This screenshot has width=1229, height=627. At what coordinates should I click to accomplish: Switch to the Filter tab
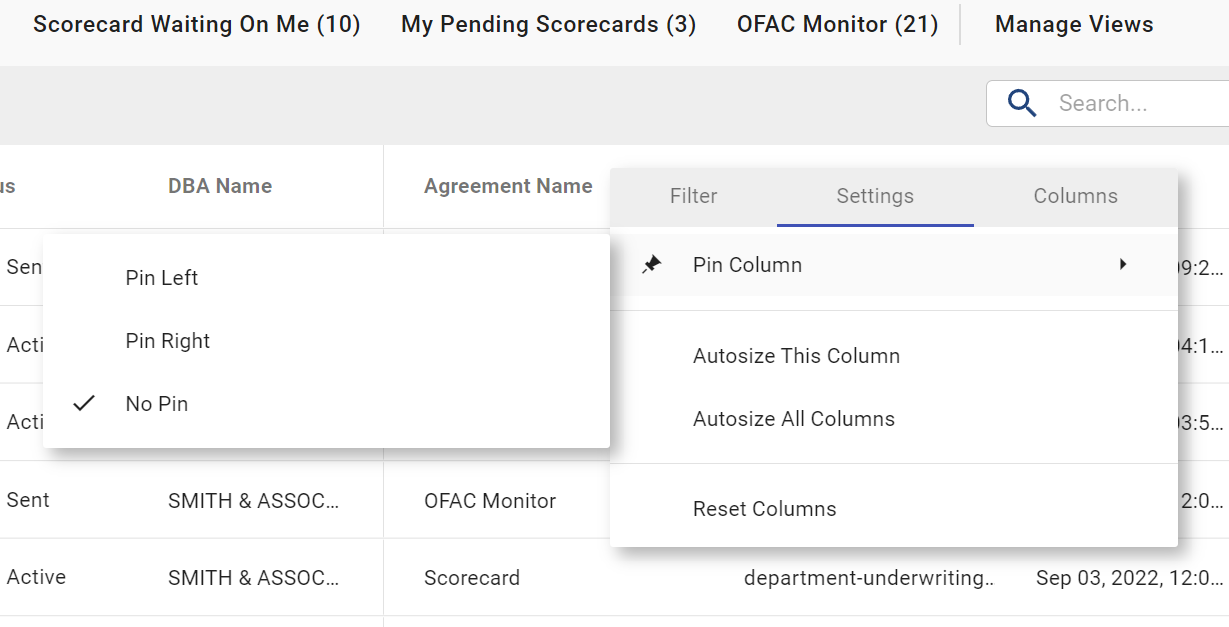(693, 196)
